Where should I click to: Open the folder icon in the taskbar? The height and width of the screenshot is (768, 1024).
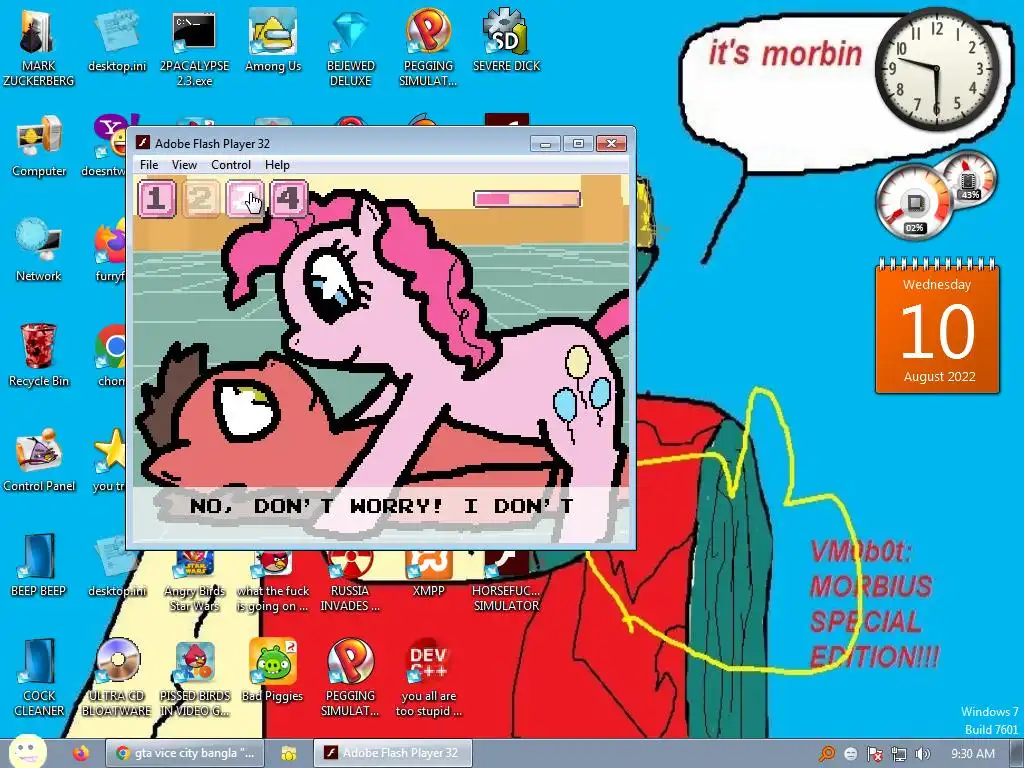[288, 753]
